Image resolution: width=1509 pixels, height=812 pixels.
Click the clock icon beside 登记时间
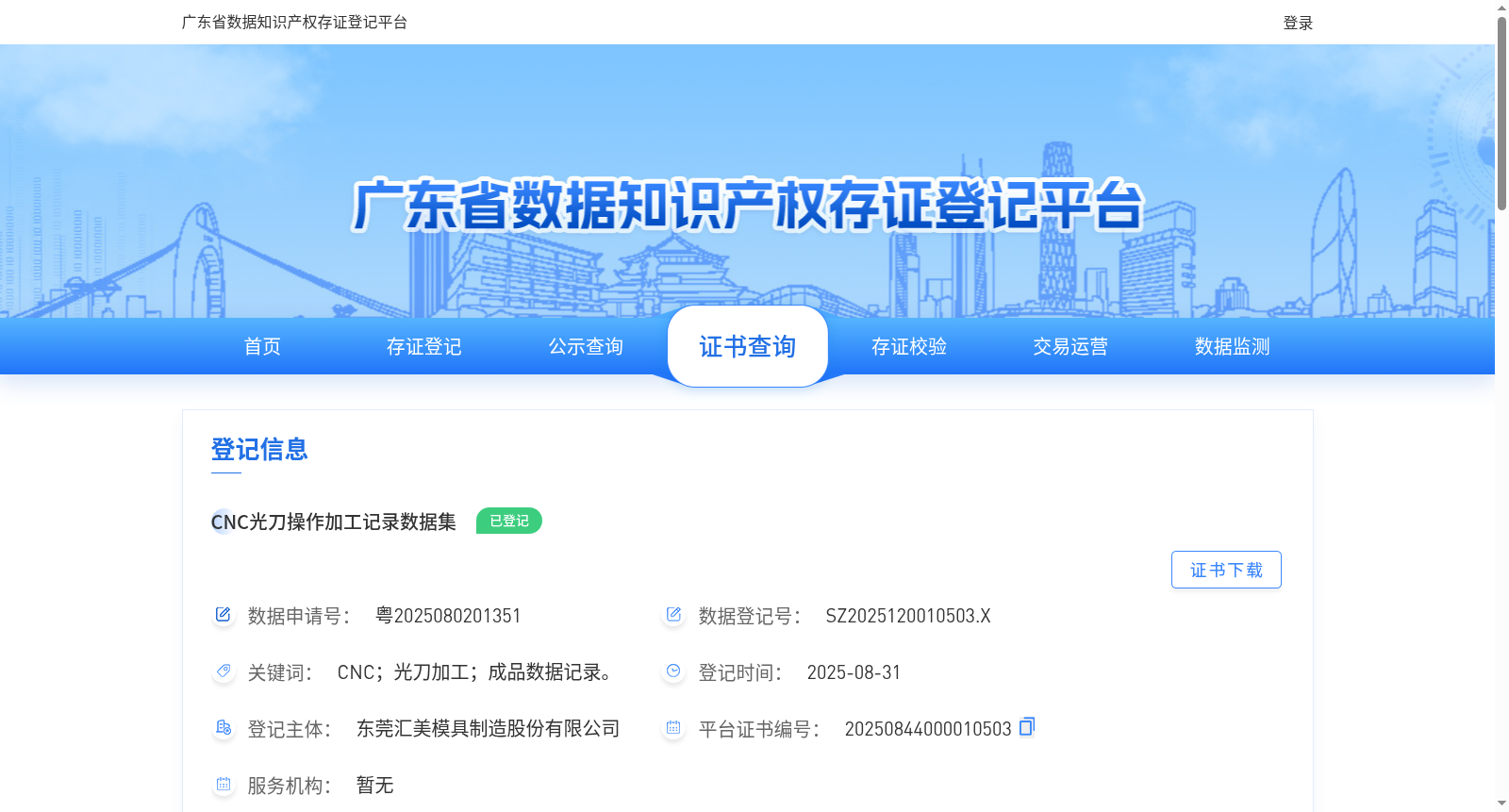[673, 671]
